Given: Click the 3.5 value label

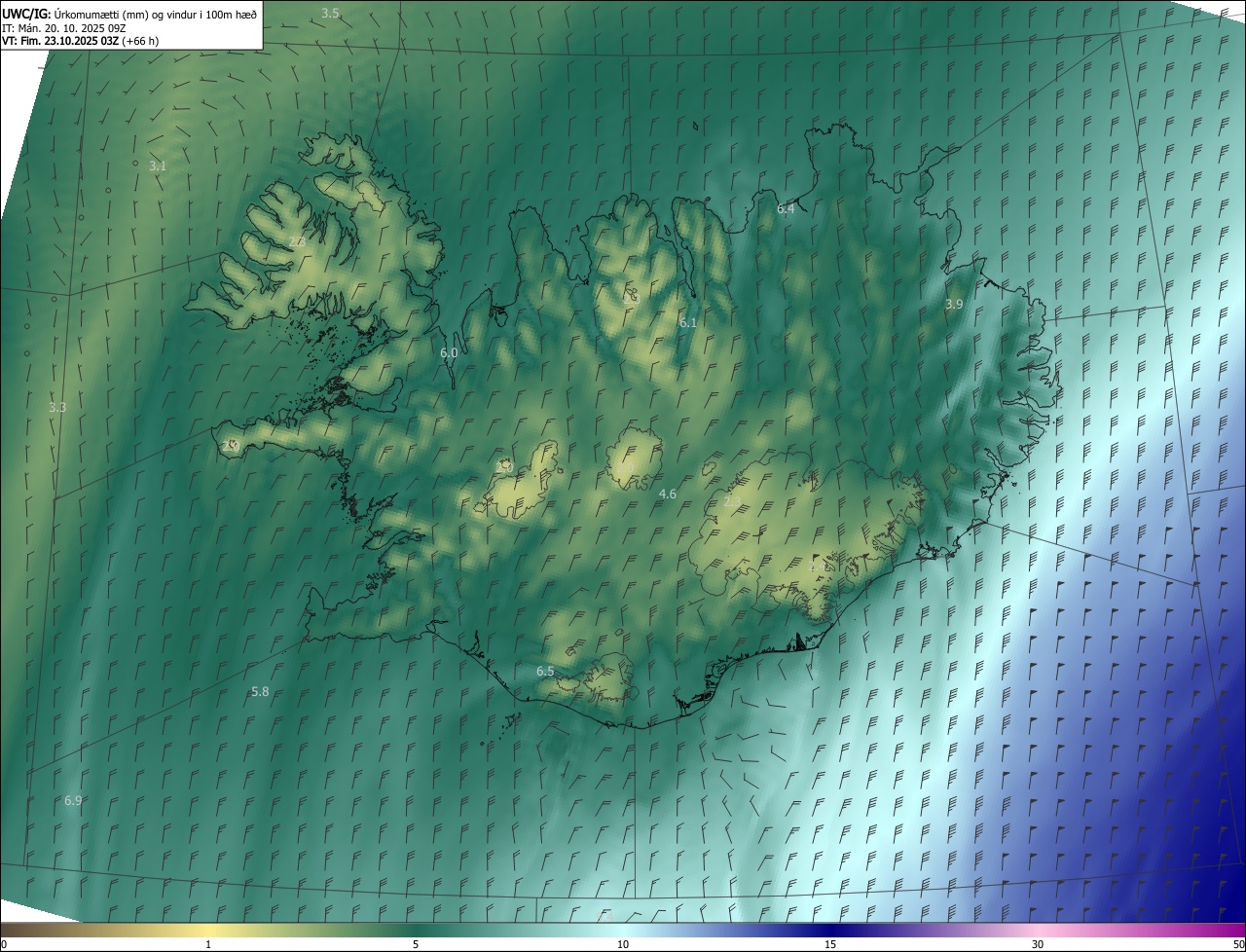Looking at the screenshot, I should (331, 14).
